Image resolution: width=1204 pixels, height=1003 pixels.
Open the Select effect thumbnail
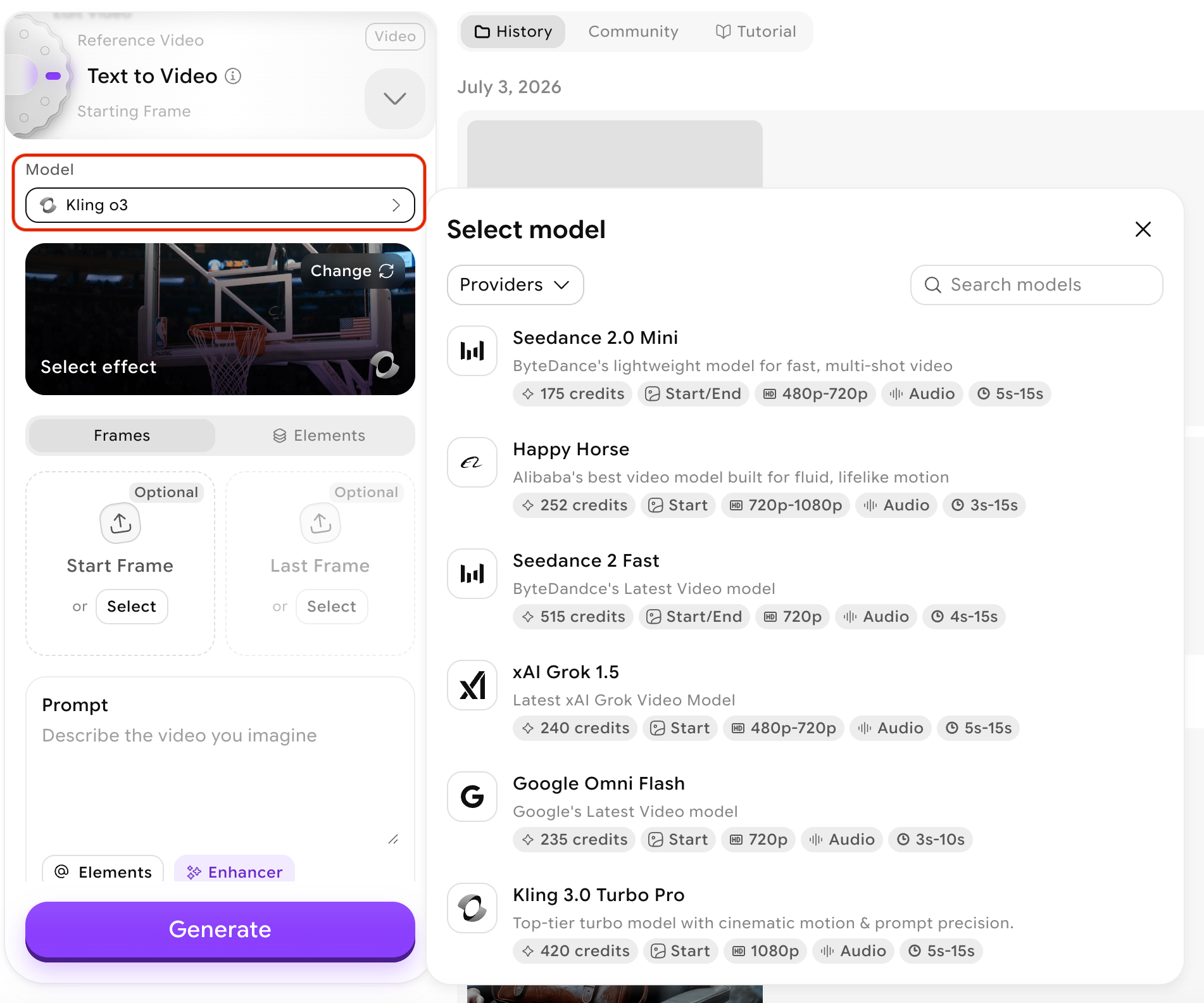(x=220, y=319)
